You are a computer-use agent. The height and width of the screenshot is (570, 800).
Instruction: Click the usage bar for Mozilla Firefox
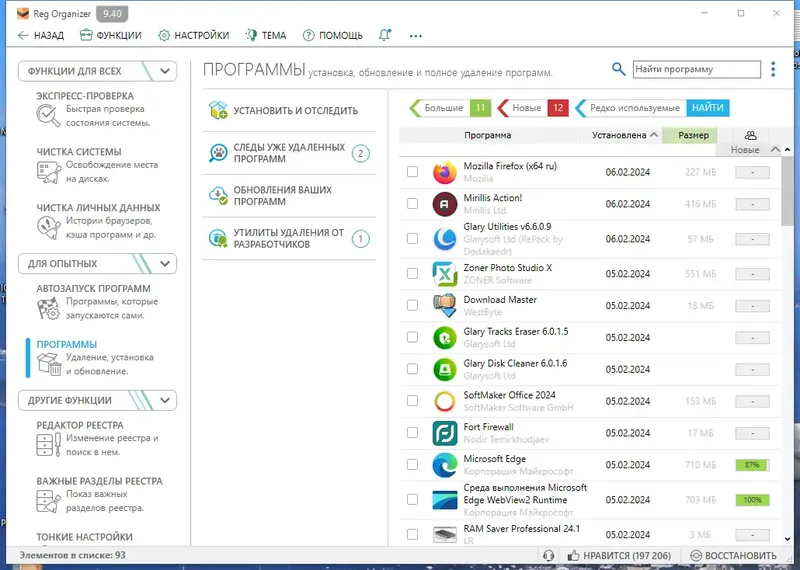(x=752, y=172)
